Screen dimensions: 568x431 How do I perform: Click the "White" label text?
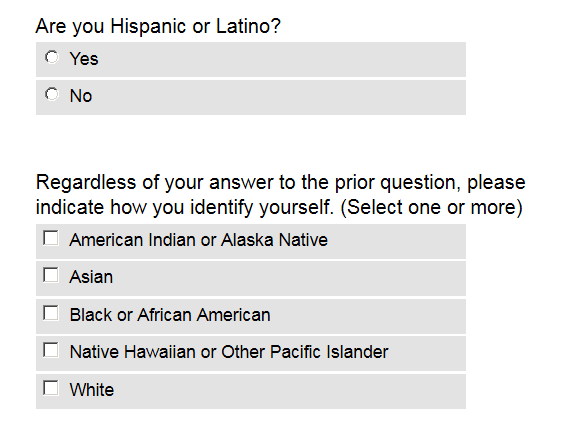(x=92, y=390)
